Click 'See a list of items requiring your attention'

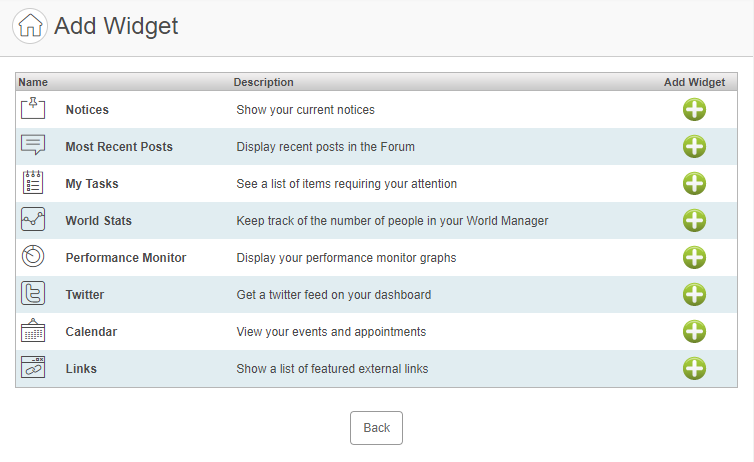point(346,184)
